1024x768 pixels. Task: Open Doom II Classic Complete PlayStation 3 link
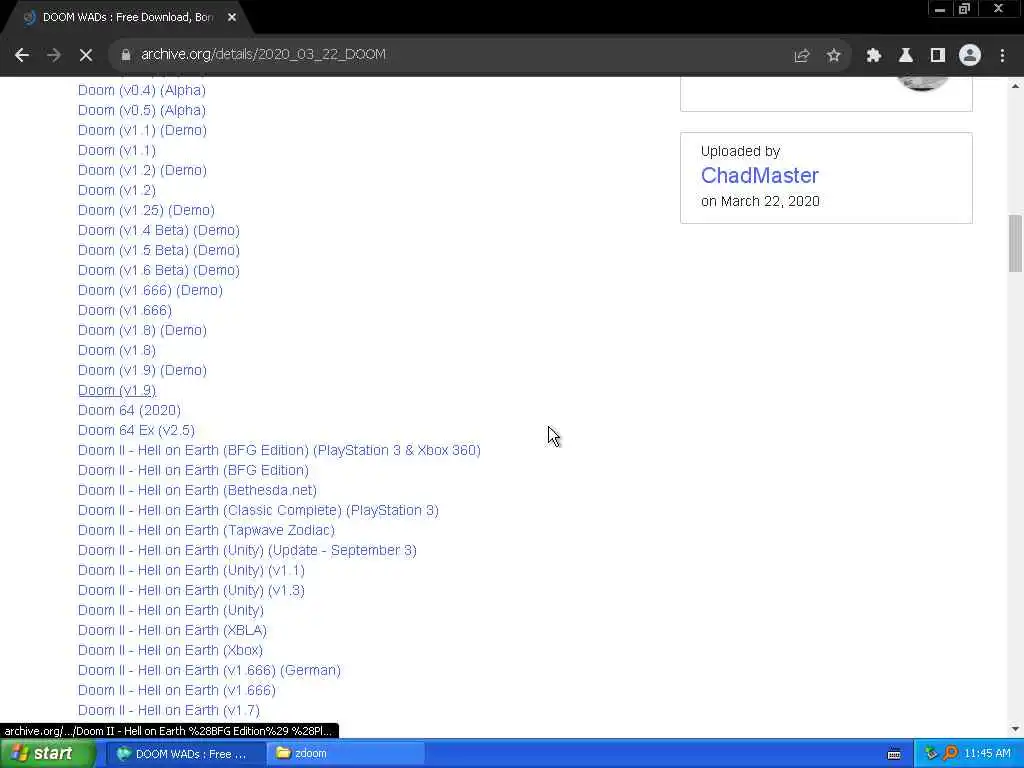coord(259,511)
